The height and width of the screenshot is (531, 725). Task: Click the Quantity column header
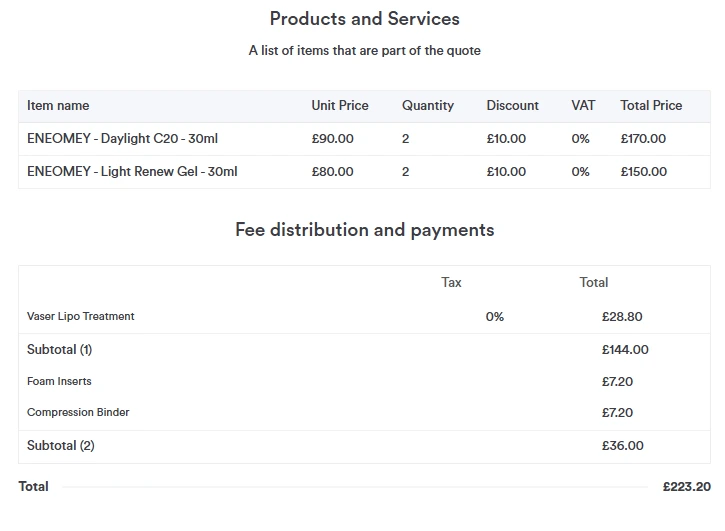click(x=428, y=106)
